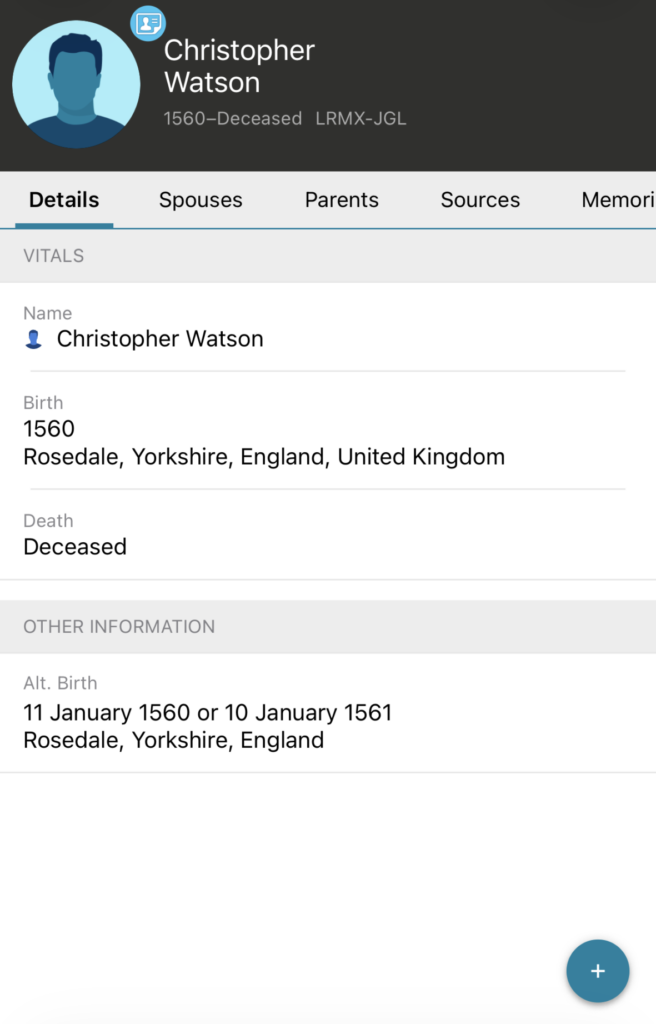This screenshot has width=656, height=1024.
Task: Open the Name vital entry
Action: [x=160, y=339]
